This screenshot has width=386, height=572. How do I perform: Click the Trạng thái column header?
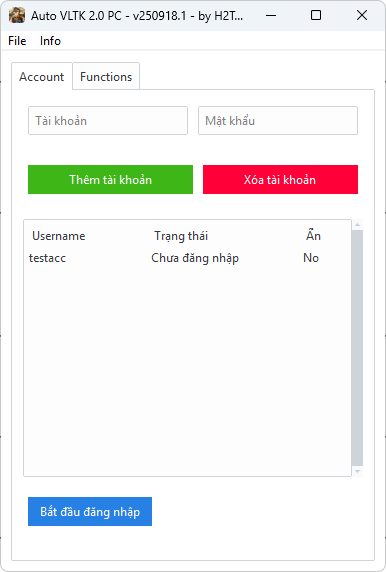[x=181, y=236]
